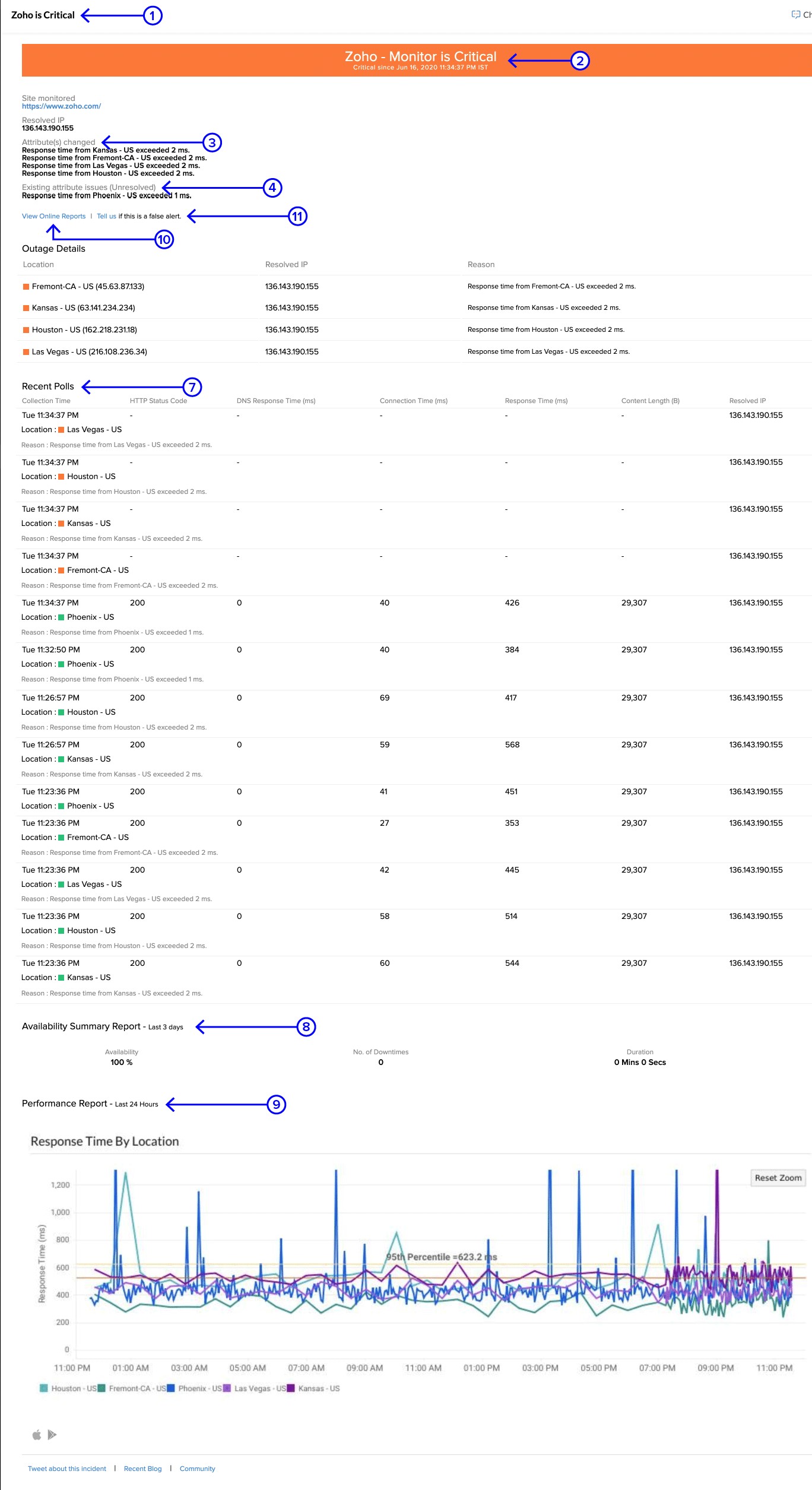Click the Apple App Store icon
Viewport: 812px width, 1490px height.
(x=37, y=1435)
